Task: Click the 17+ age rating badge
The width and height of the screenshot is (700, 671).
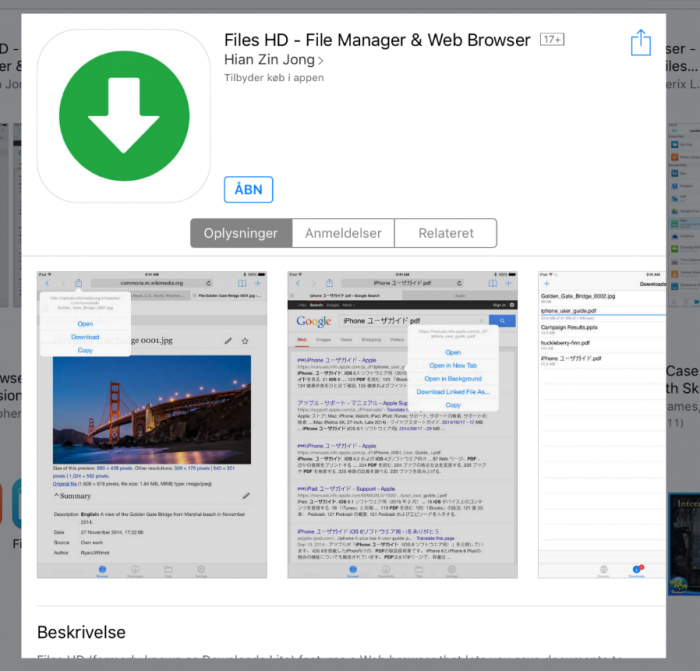Action: pyautogui.click(x=552, y=40)
